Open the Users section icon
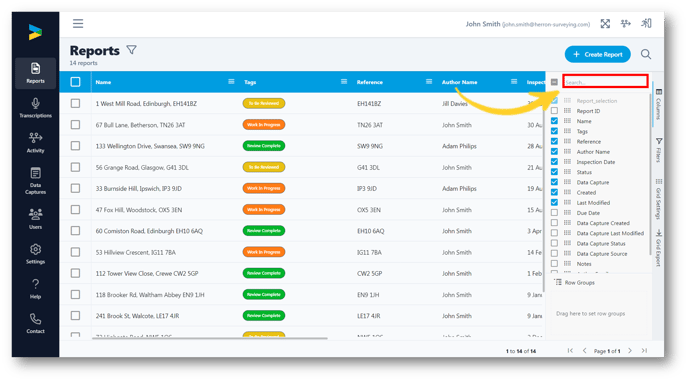The width and height of the screenshot is (688, 381). click(x=36, y=214)
